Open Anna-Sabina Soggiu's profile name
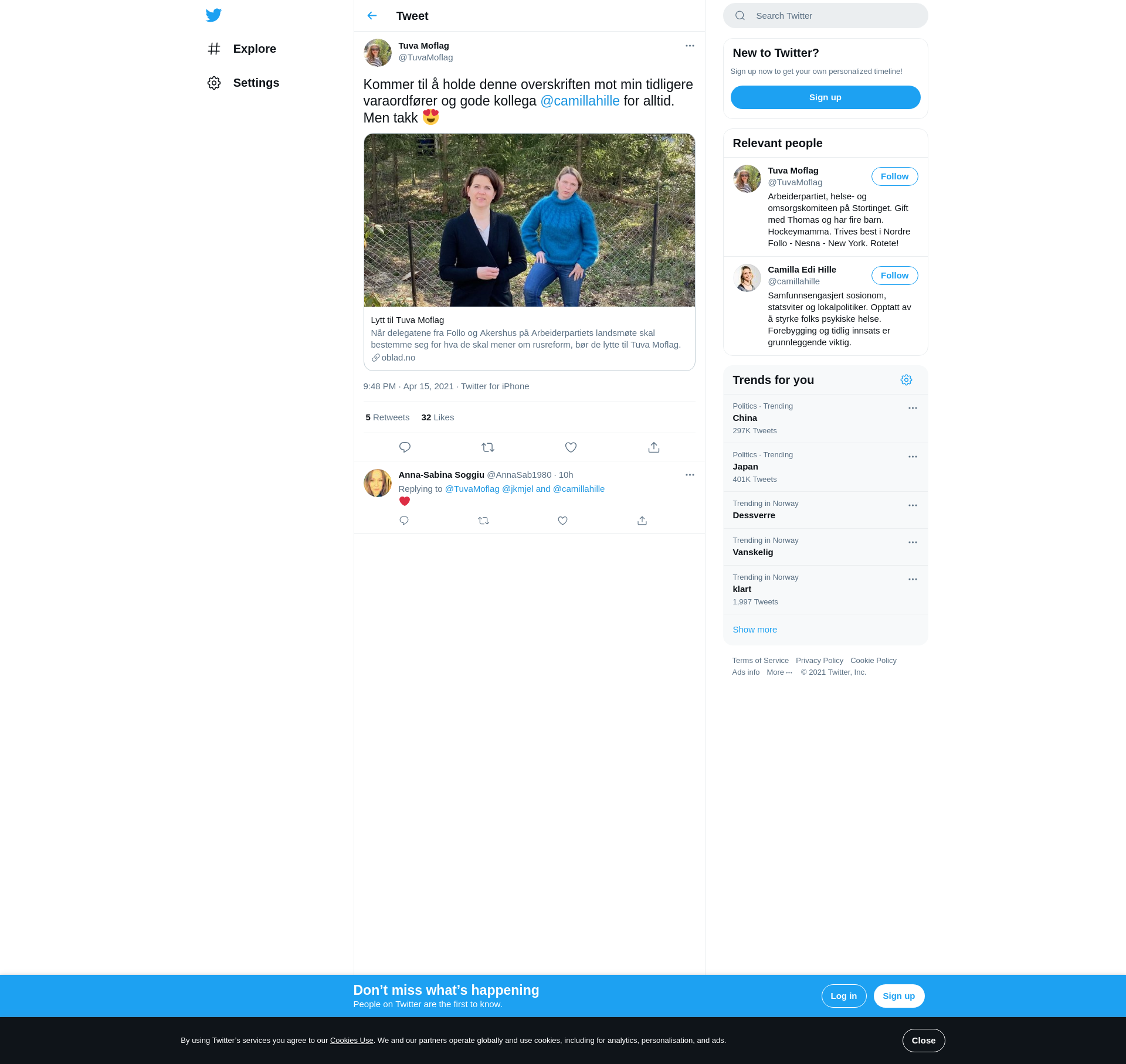 442,475
